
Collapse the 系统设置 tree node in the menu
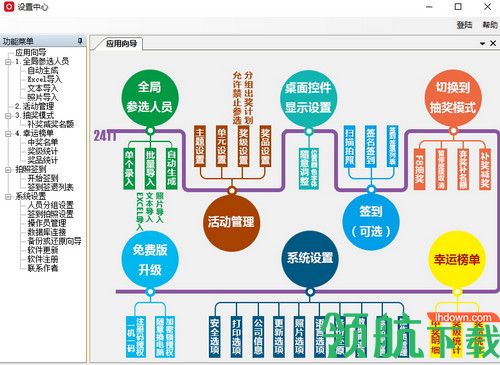[8, 197]
